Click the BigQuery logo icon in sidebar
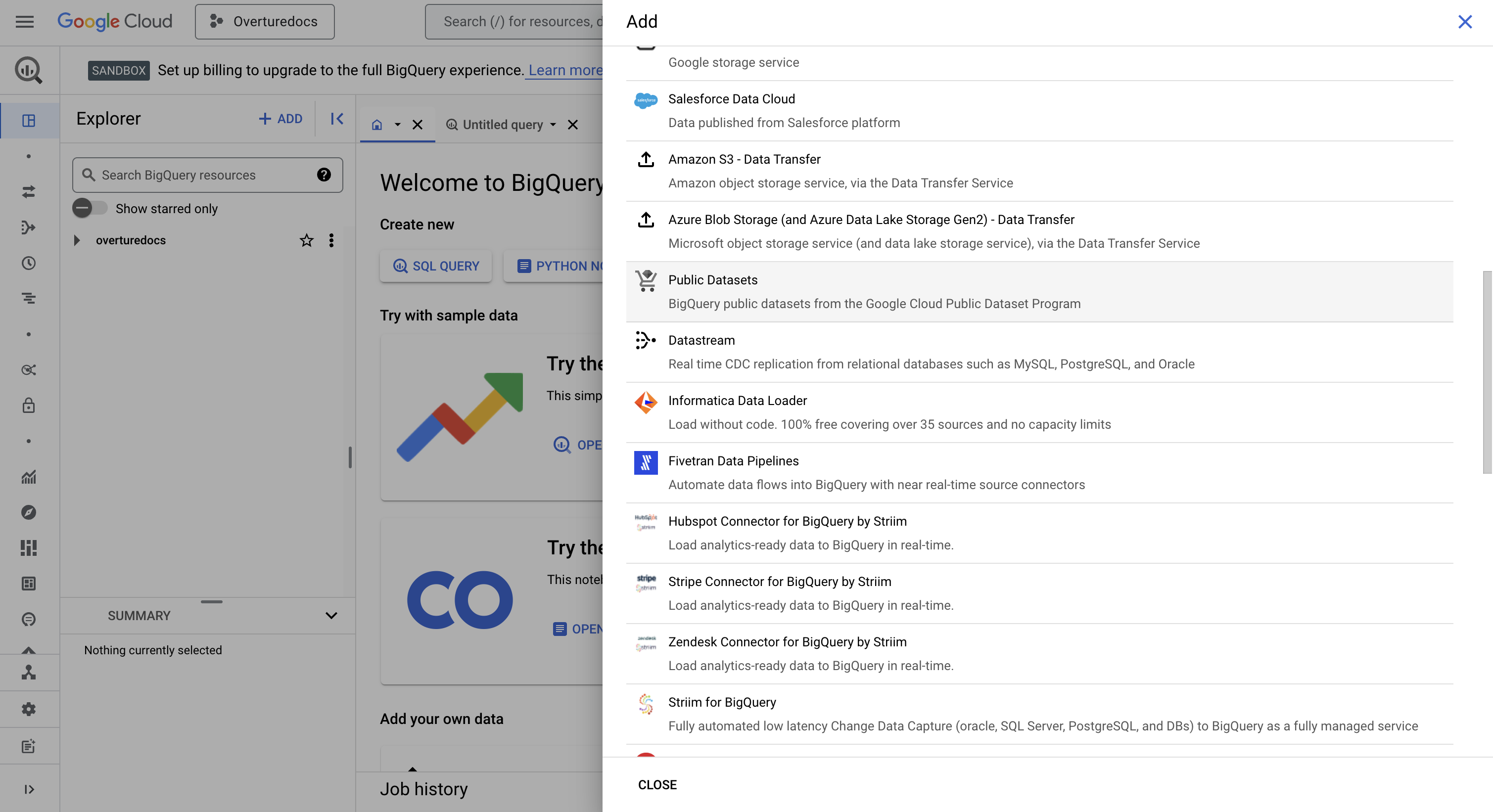The image size is (1493, 812). tap(28, 70)
